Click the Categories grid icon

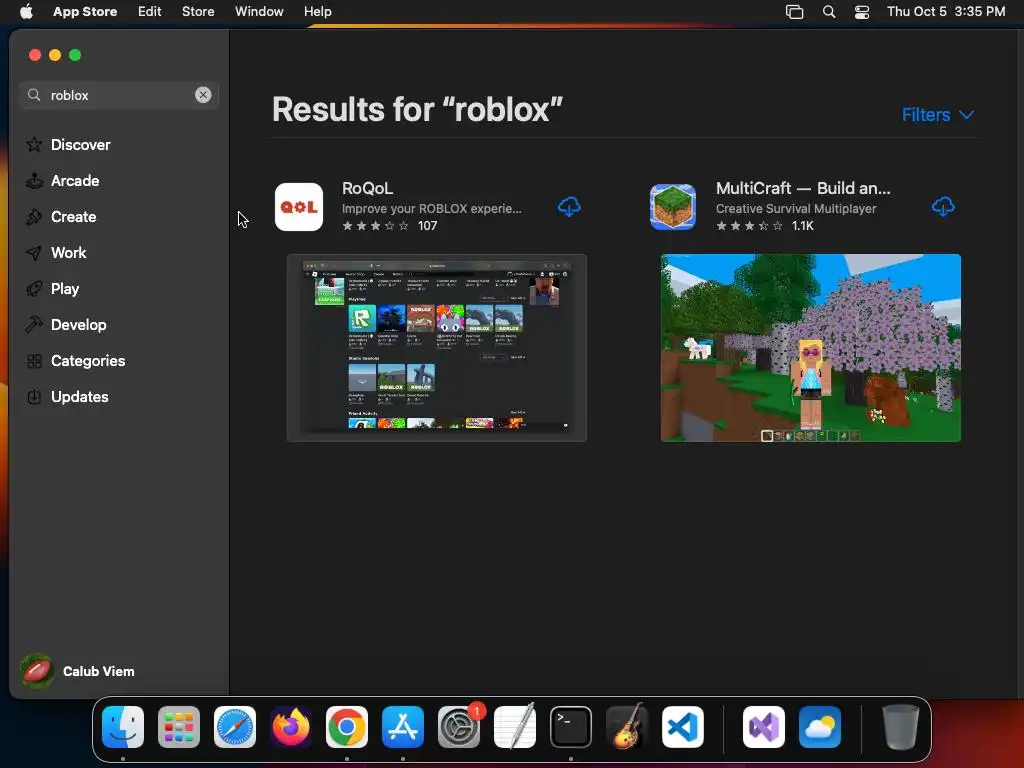click(34, 360)
